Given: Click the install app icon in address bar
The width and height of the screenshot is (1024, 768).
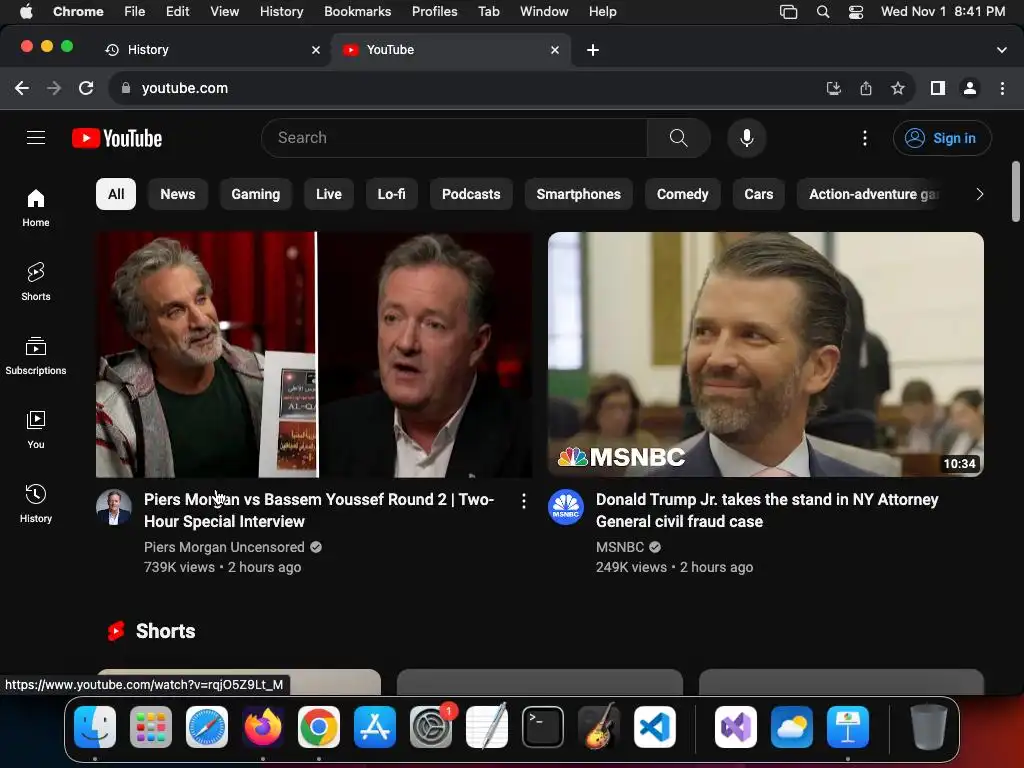Looking at the screenshot, I should (x=833, y=88).
